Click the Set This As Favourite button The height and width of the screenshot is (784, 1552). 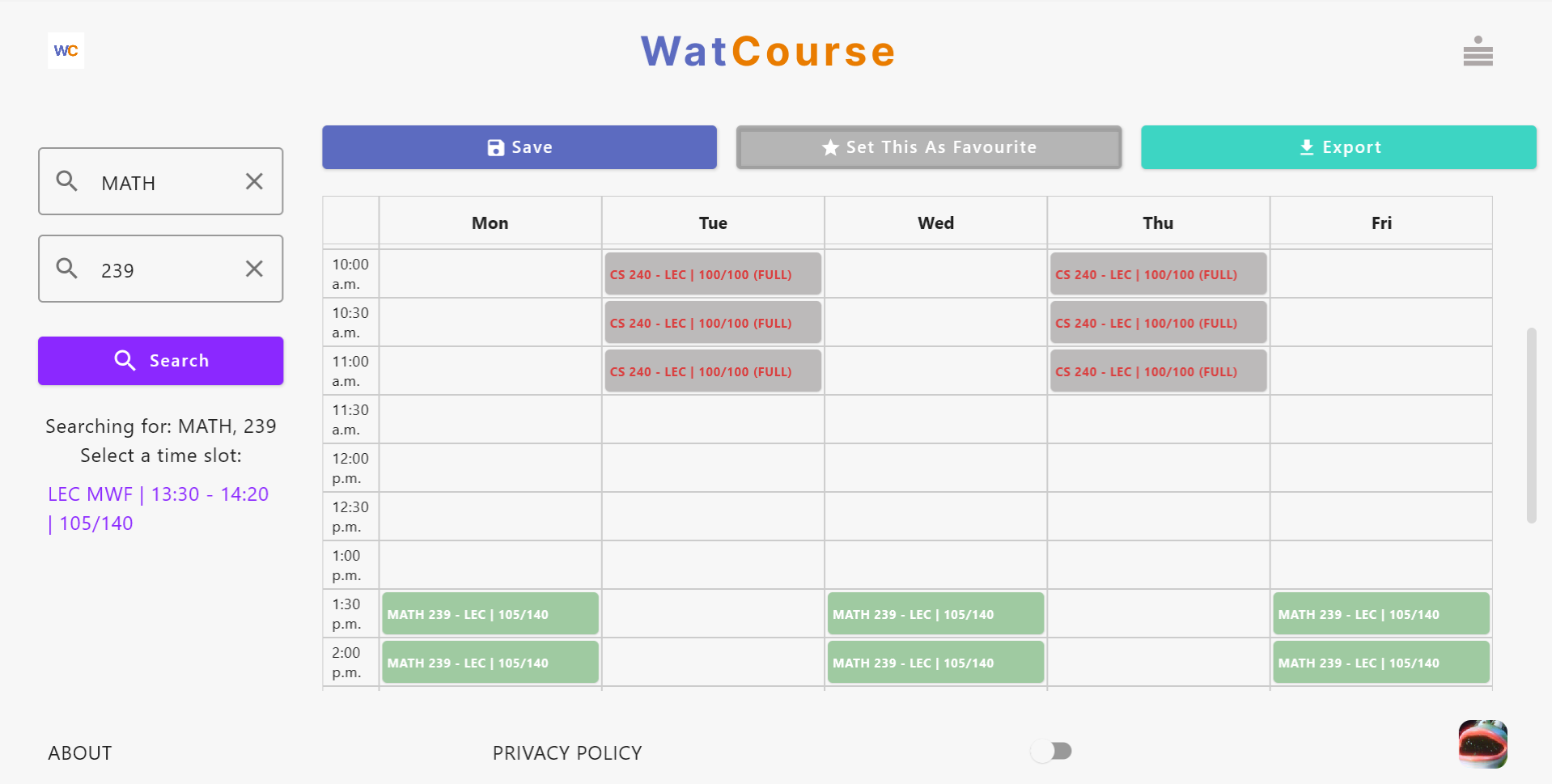(x=928, y=147)
